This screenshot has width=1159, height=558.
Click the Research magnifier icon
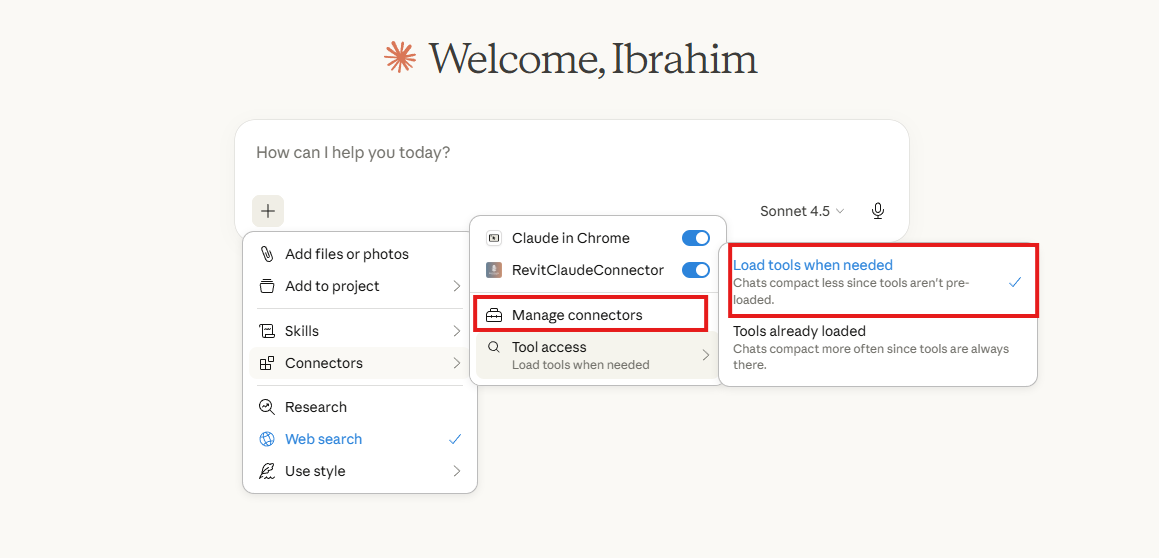(267, 407)
